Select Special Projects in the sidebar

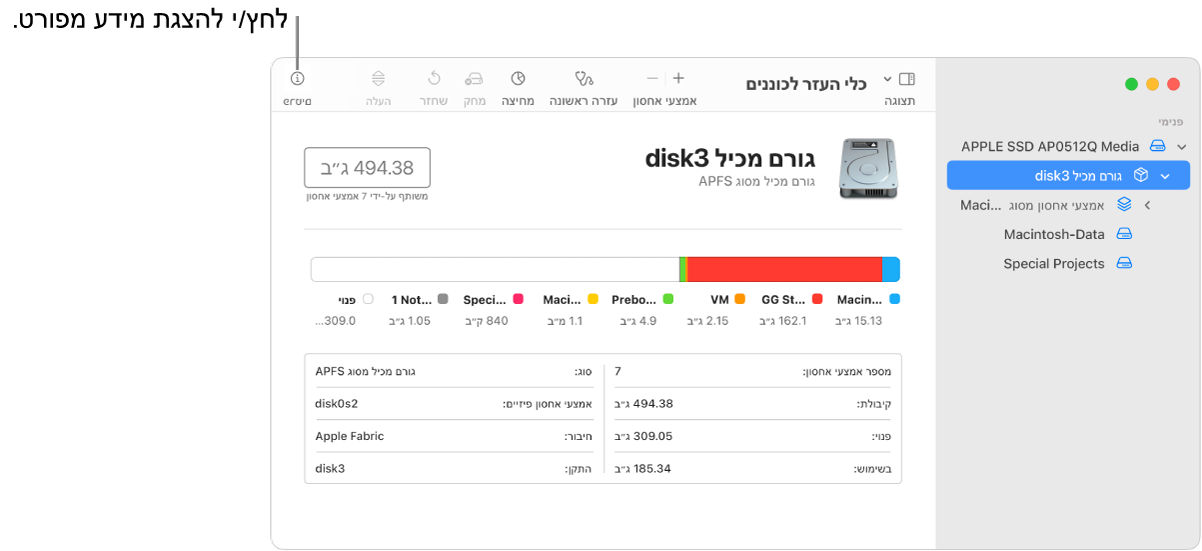(x=1054, y=264)
